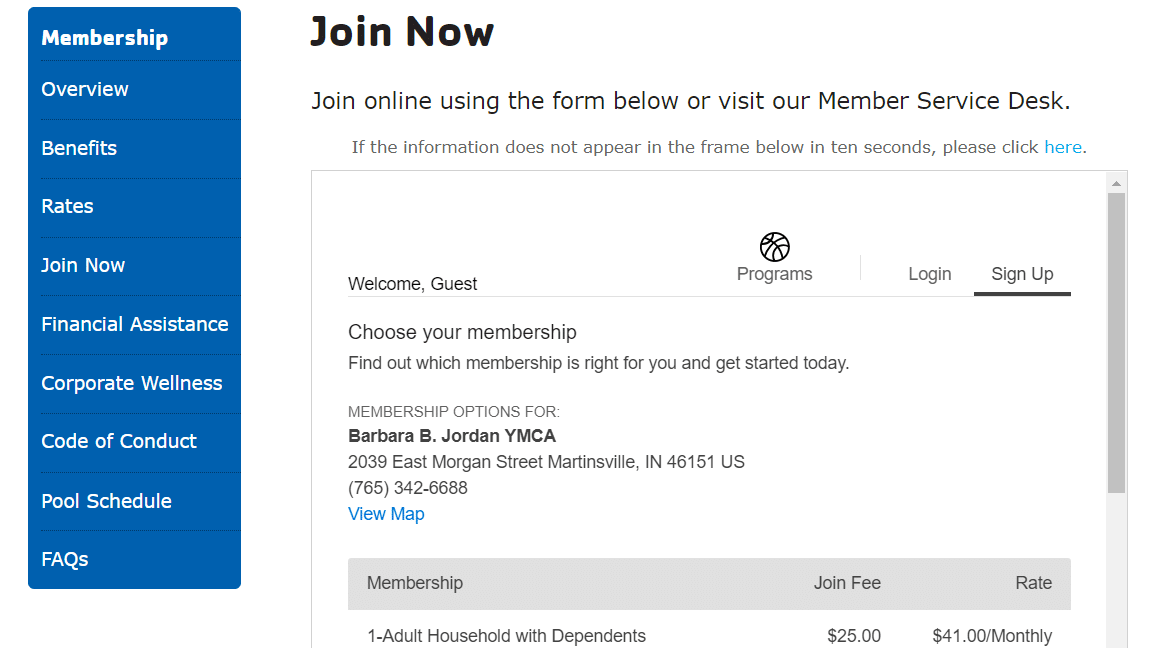Click the Membership sidebar heading
This screenshot has height=648, width=1150.
click(x=105, y=38)
